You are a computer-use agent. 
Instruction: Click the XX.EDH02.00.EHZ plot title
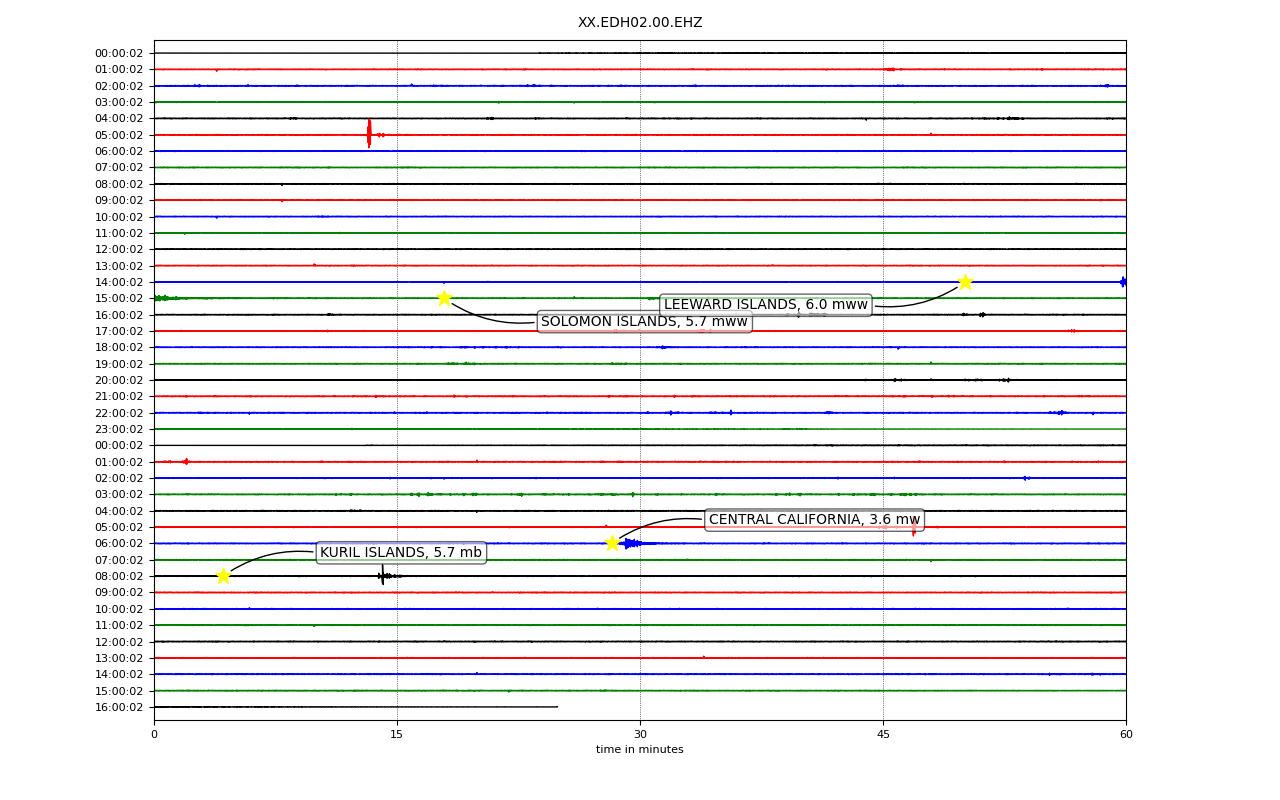(x=640, y=22)
